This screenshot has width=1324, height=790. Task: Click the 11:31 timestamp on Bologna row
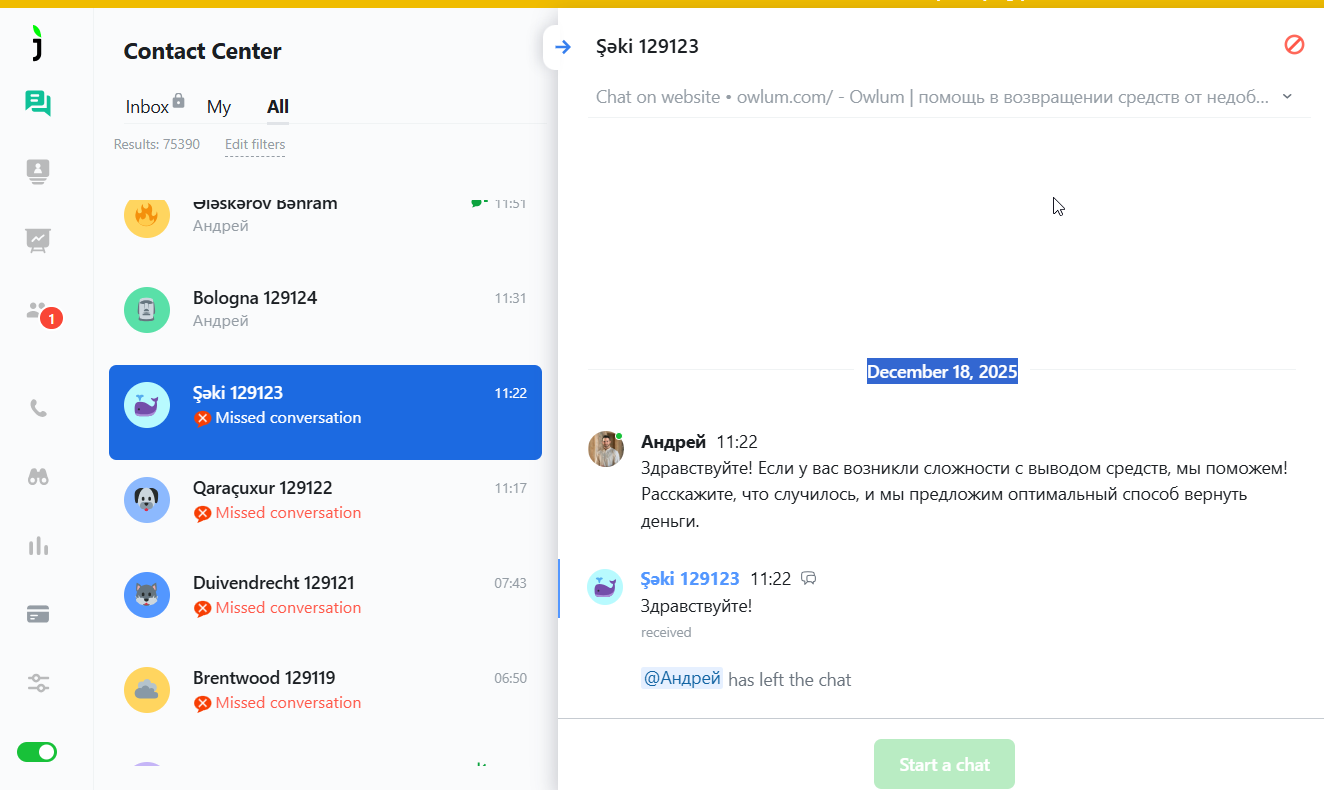(x=510, y=298)
